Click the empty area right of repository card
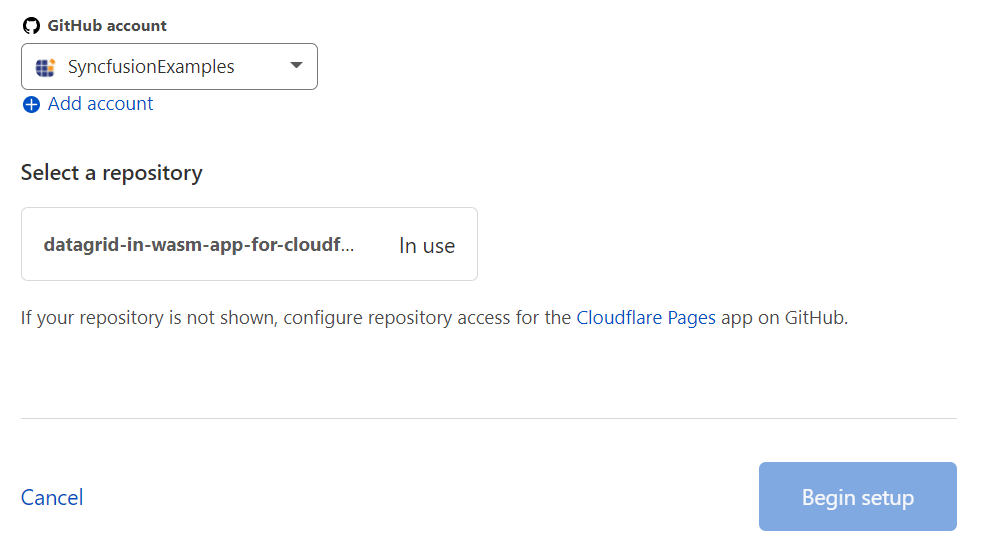988x556 pixels. click(x=720, y=244)
